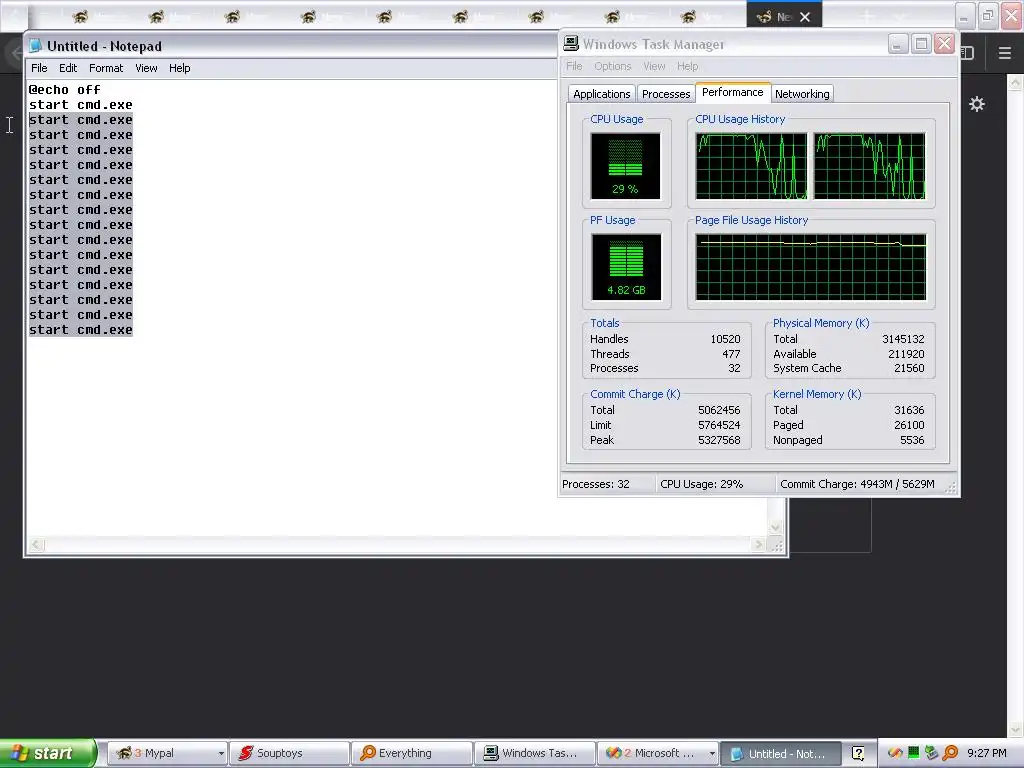Select the Performance tab
Screen dimensions: 1024x768
pos(732,92)
